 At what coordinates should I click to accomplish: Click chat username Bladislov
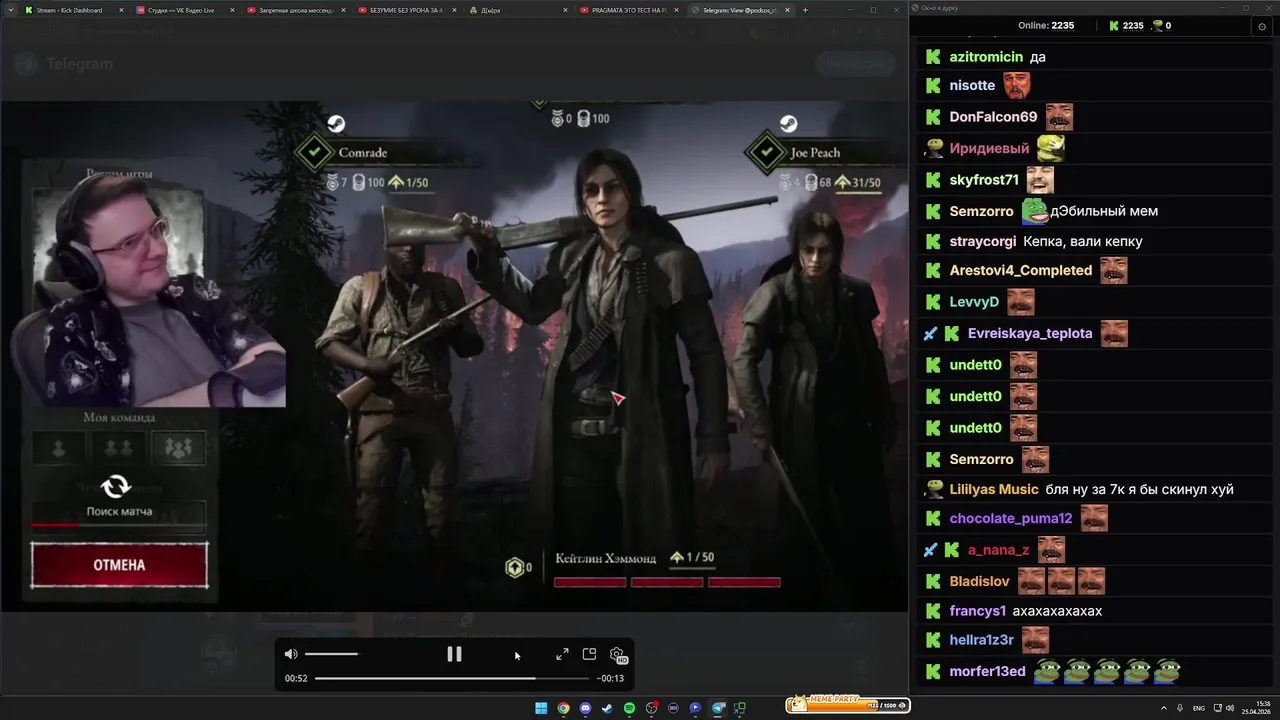point(979,581)
